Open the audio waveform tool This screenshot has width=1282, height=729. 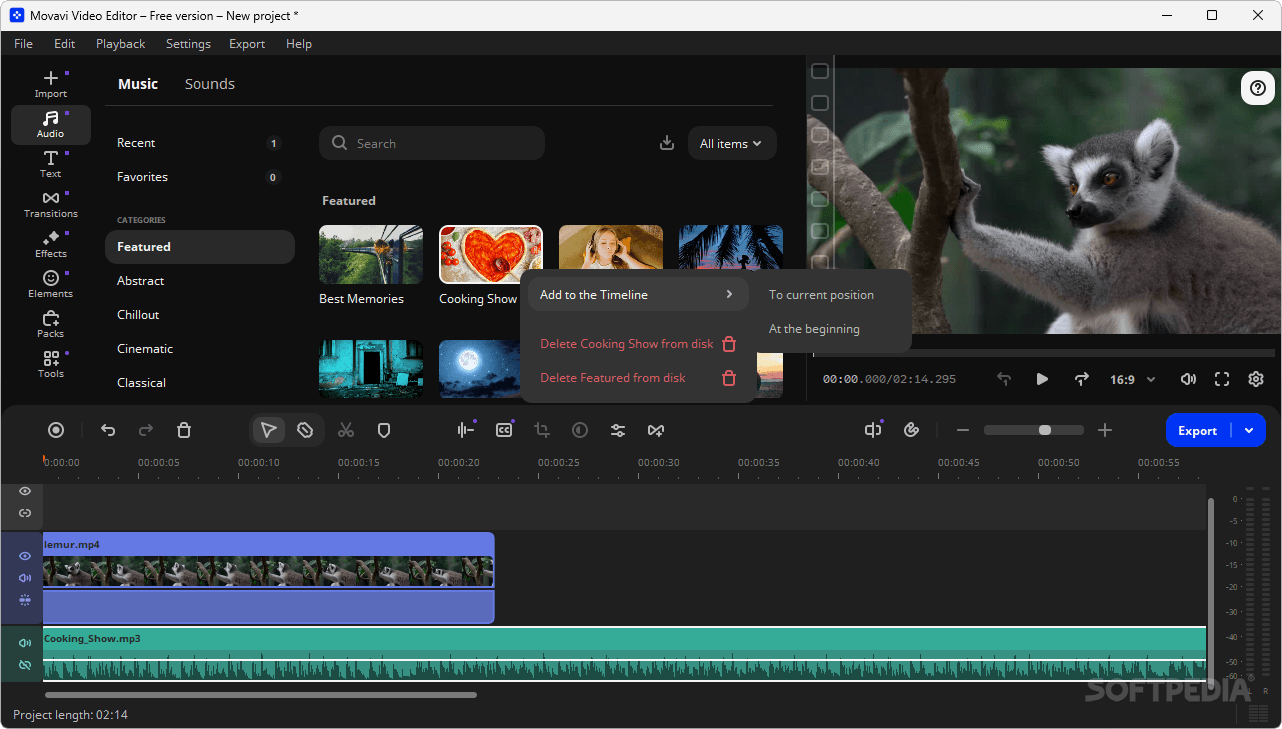click(x=466, y=430)
